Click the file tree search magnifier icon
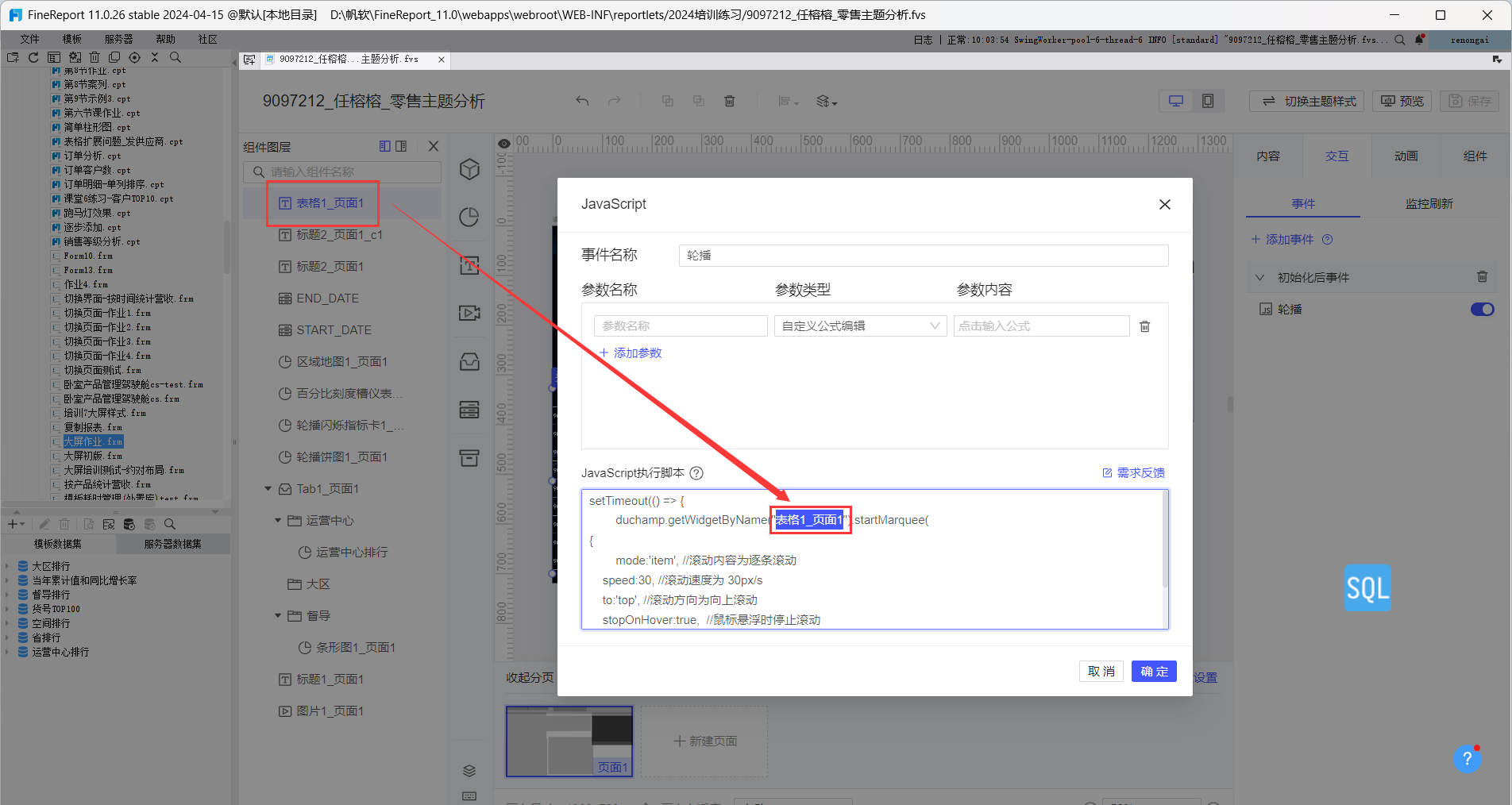This screenshot has height=805, width=1512. point(175,57)
